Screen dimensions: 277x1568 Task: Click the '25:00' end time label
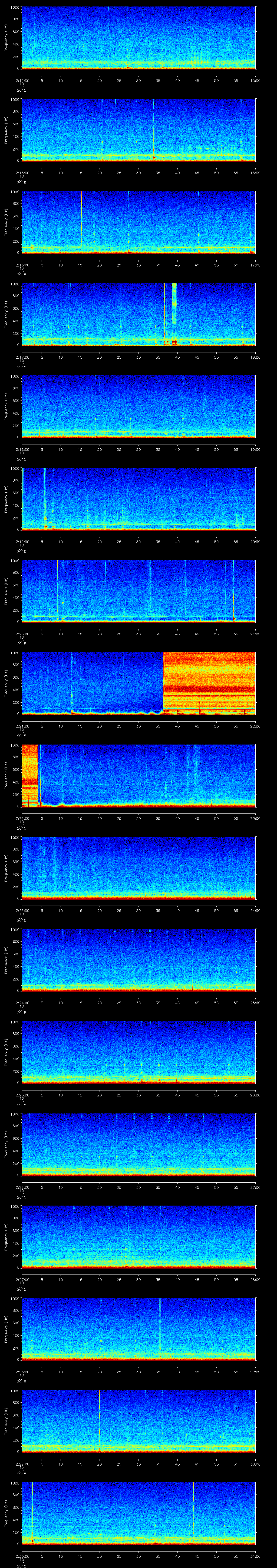[256, 1003]
